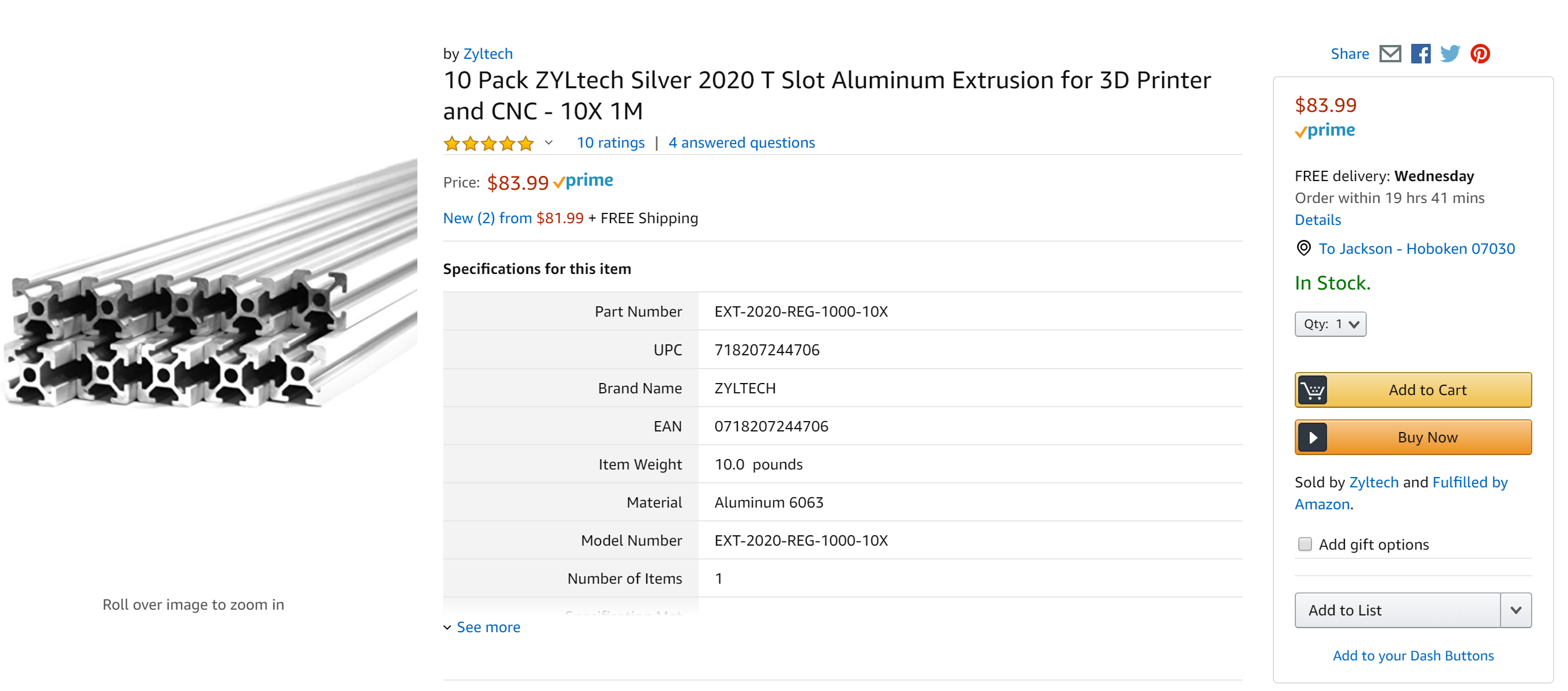
Task: Open the 10 ratings link
Action: coord(610,142)
